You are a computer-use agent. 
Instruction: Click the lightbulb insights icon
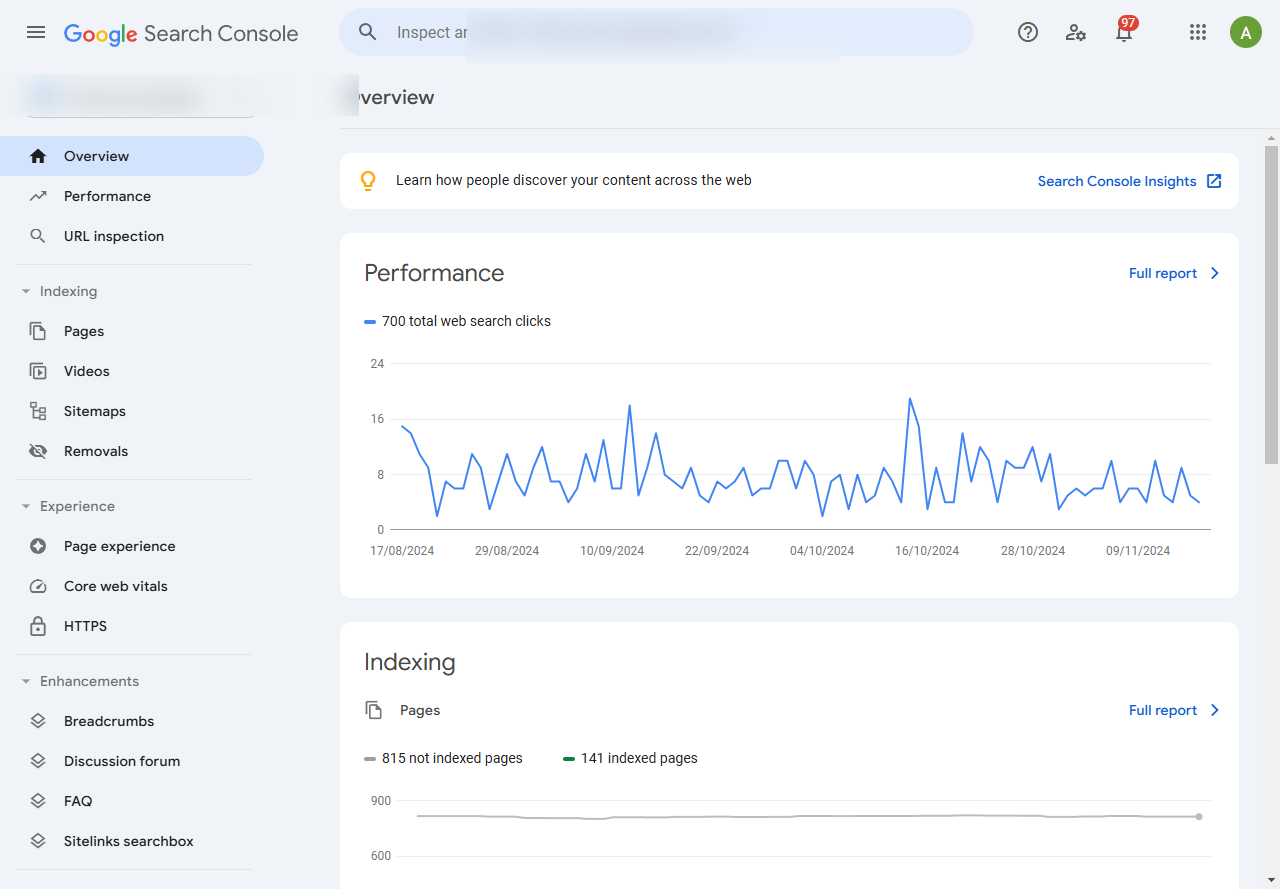pyautogui.click(x=368, y=181)
